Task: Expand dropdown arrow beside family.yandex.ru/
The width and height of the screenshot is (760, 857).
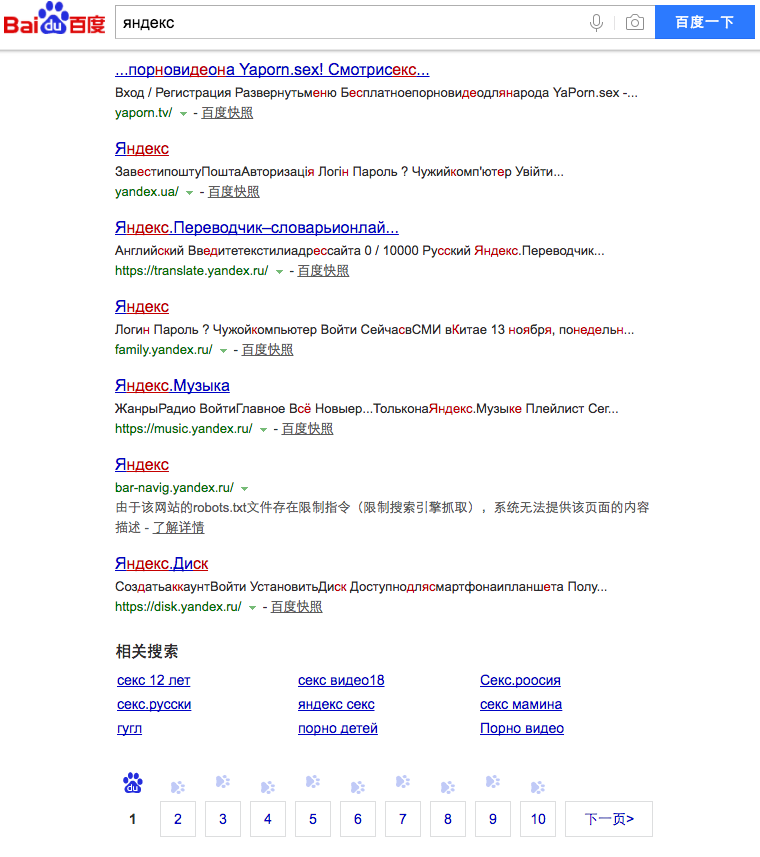Action: pyautogui.click(x=223, y=350)
